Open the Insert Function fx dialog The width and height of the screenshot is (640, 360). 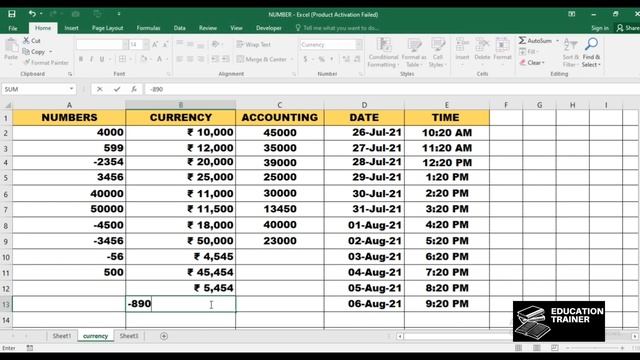coord(134,89)
